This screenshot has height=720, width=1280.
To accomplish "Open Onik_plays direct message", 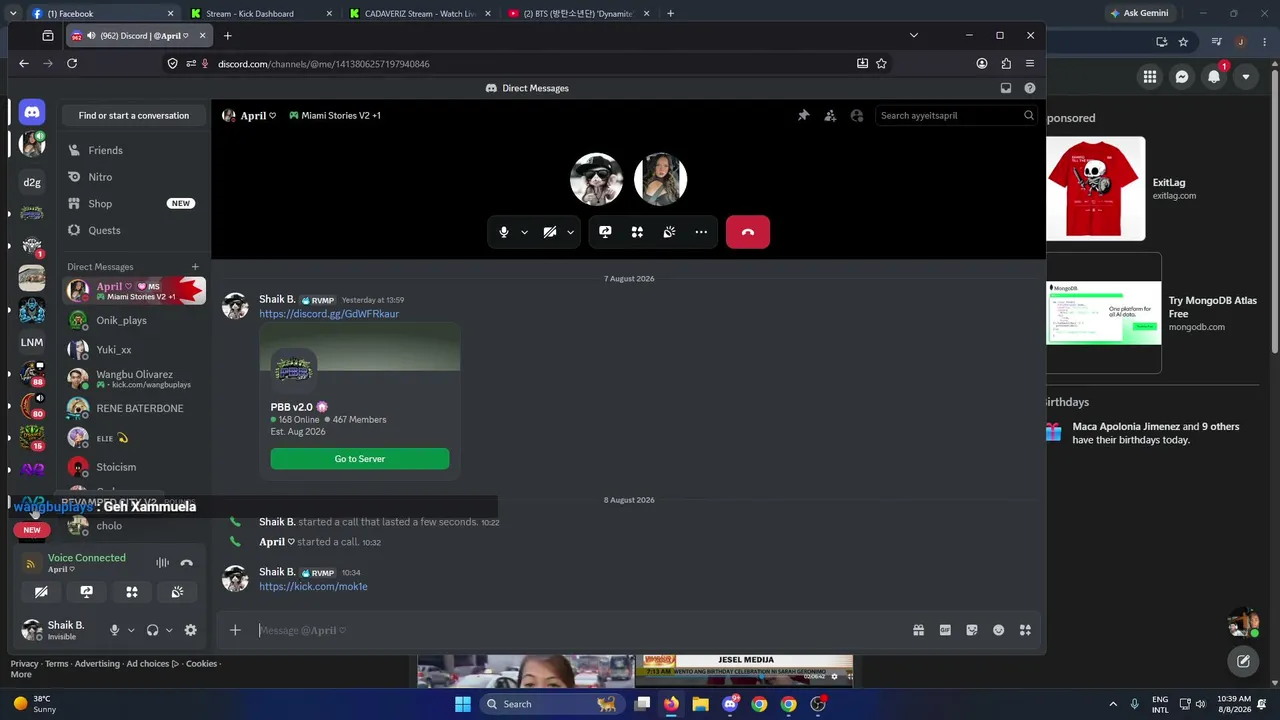I will (133, 321).
